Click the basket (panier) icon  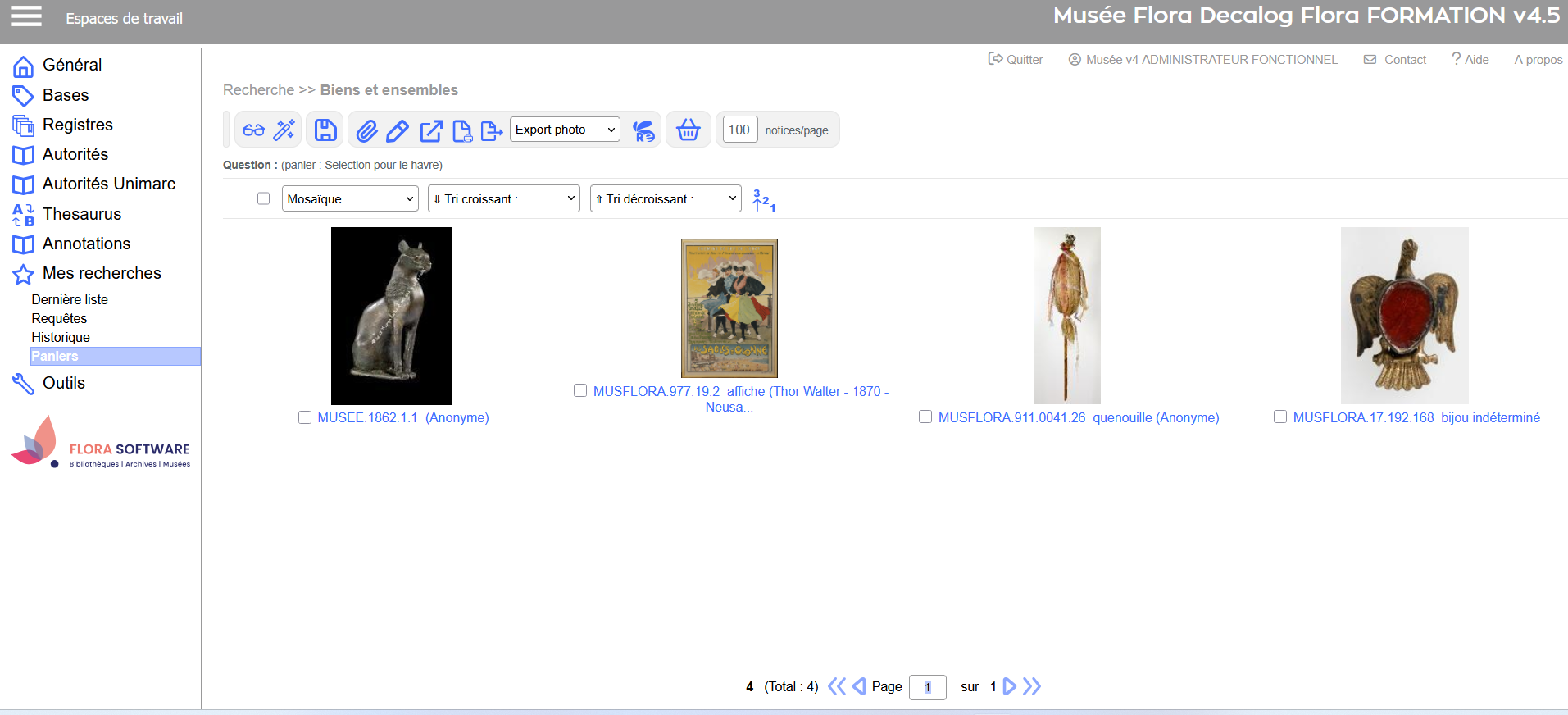click(688, 130)
